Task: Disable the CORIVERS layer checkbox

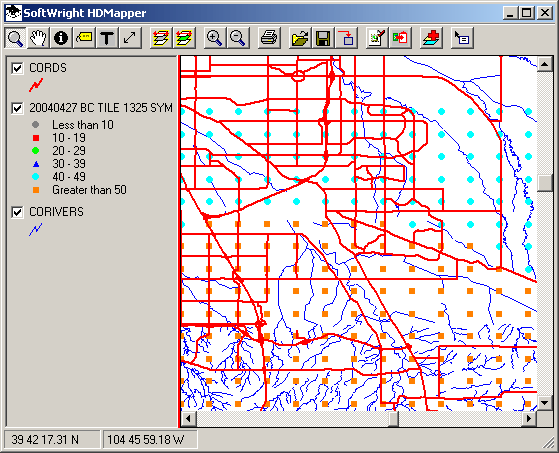Action: pyautogui.click(x=17, y=212)
